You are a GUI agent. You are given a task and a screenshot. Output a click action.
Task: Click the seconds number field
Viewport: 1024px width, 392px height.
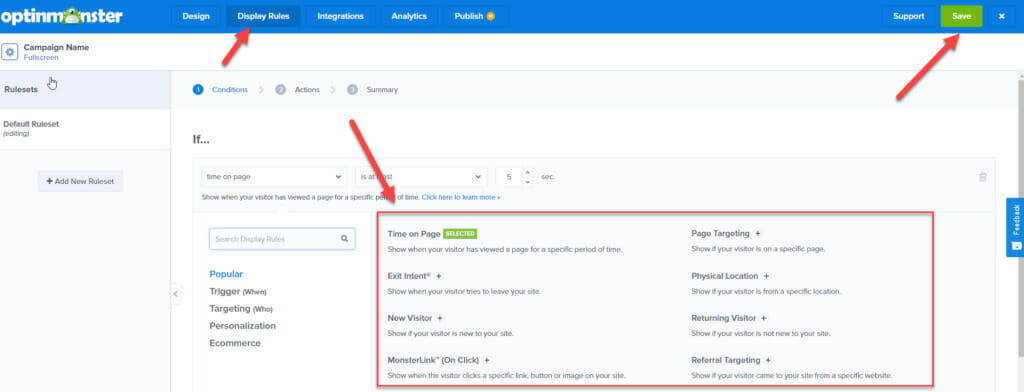(509, 176)
